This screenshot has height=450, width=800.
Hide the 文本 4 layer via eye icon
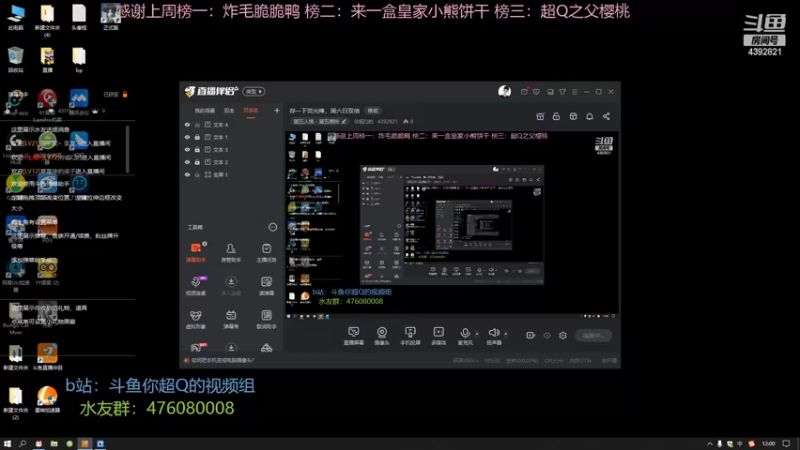pos(187,124)
